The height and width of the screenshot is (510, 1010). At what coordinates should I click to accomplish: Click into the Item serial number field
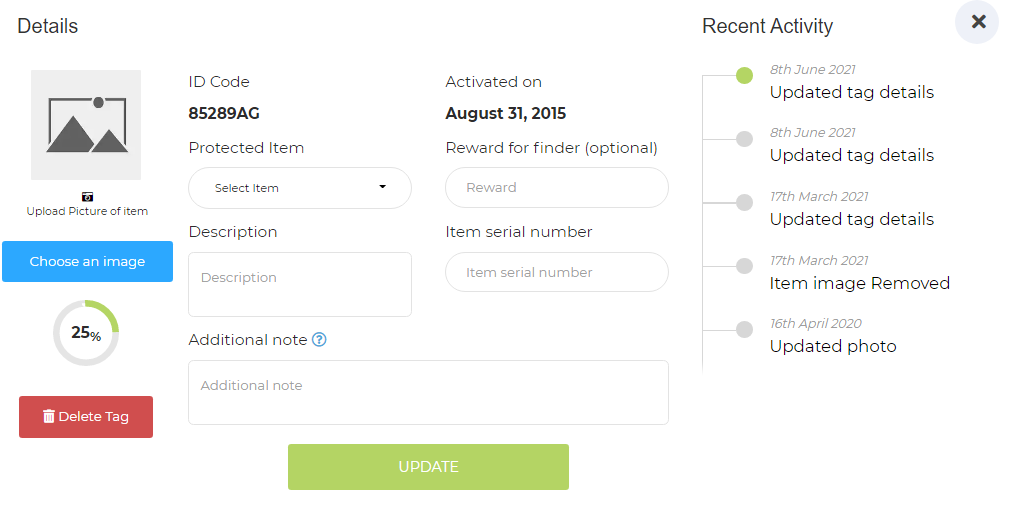click(x=556, y=272)
